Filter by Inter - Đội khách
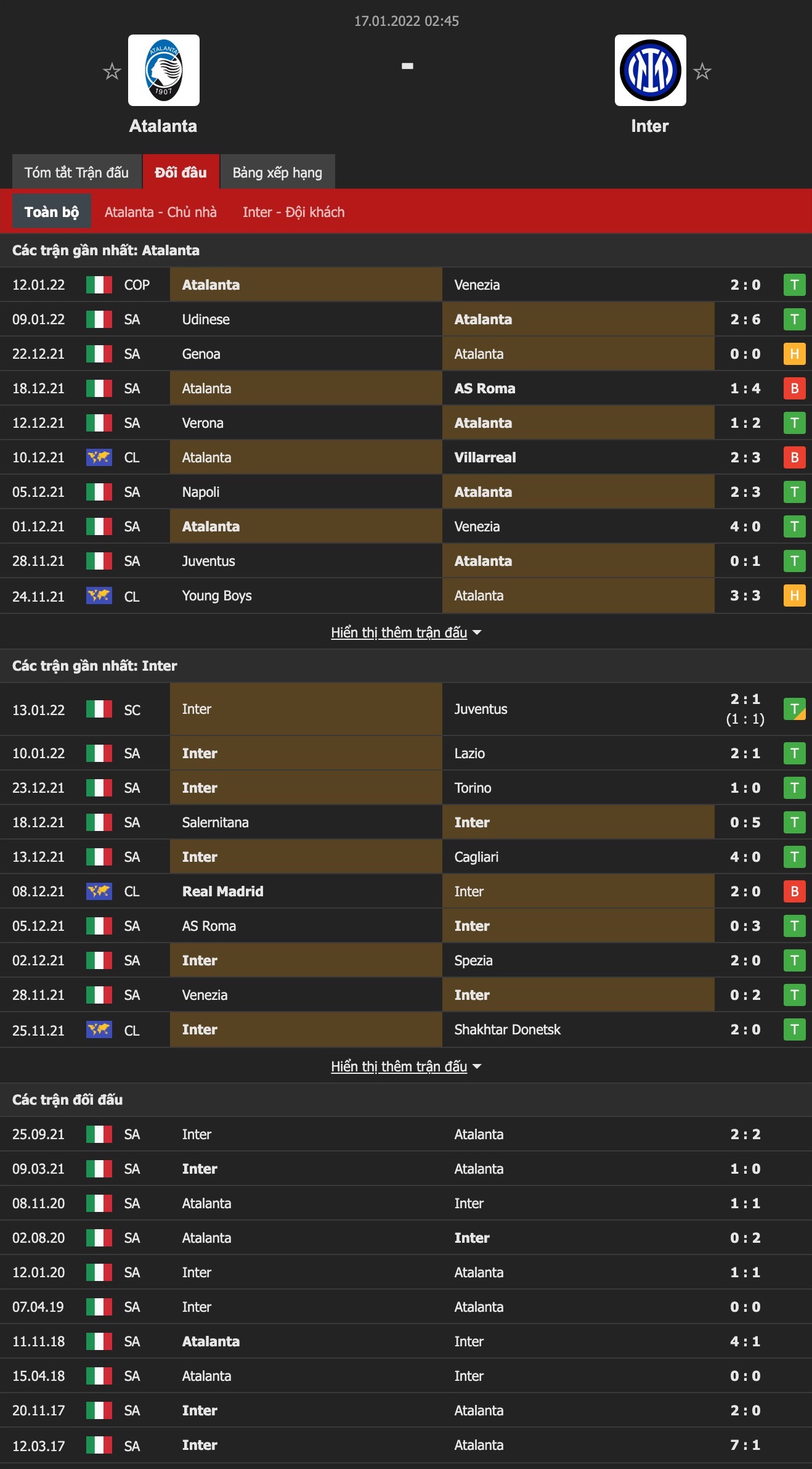This screenshot has height=1469, width=812. pos(294,212)
